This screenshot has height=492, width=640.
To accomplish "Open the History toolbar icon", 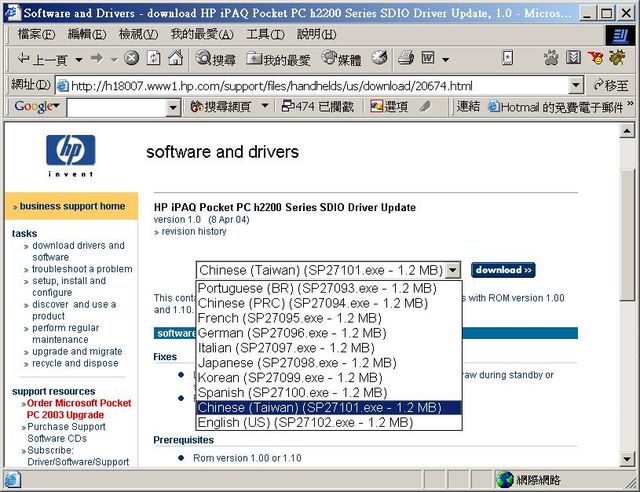I will point(379,58).
